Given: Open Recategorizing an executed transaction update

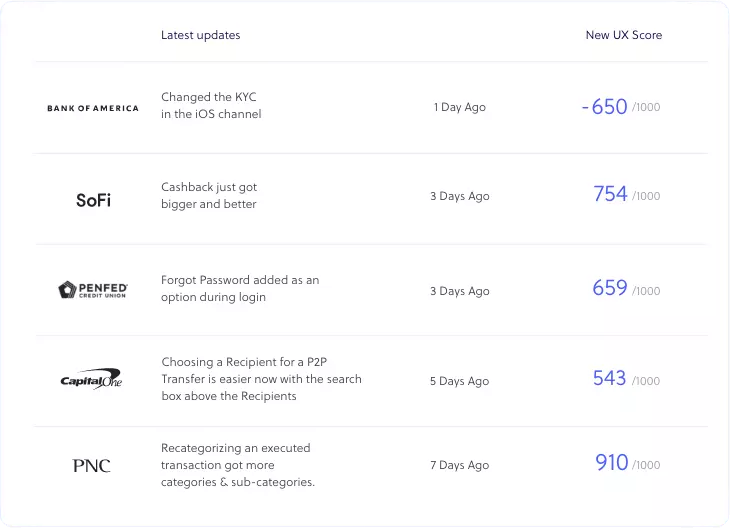Looking at the screenshot, I should (x=238, y=465).
